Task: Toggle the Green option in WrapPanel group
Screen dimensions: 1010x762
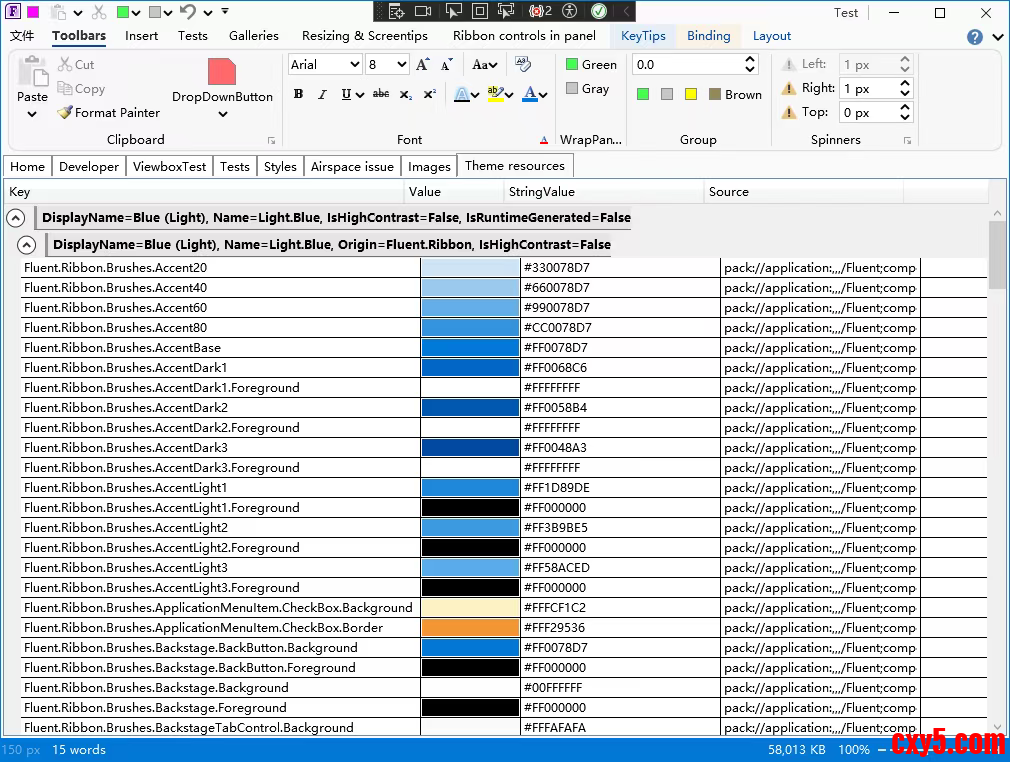Action: click(591, 64)
